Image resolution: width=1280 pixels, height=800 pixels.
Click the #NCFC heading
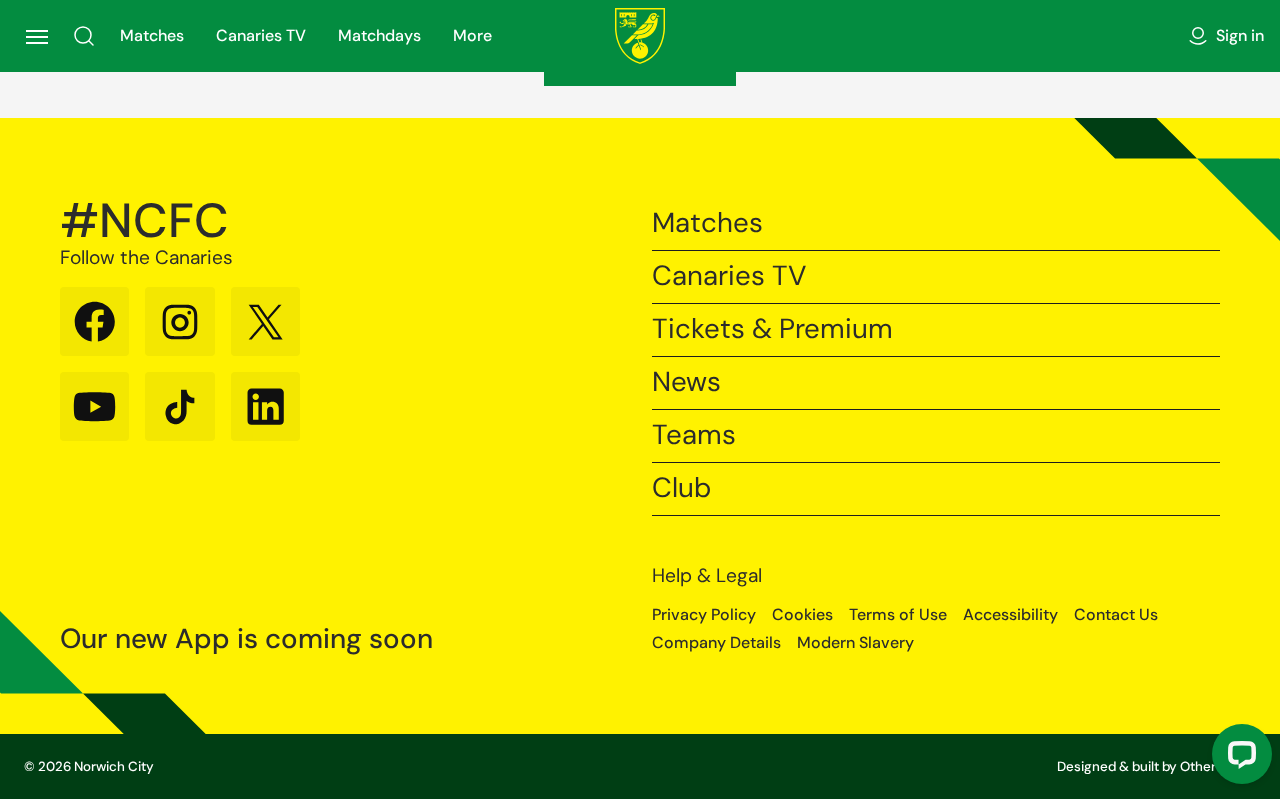[x=144, y=220]
